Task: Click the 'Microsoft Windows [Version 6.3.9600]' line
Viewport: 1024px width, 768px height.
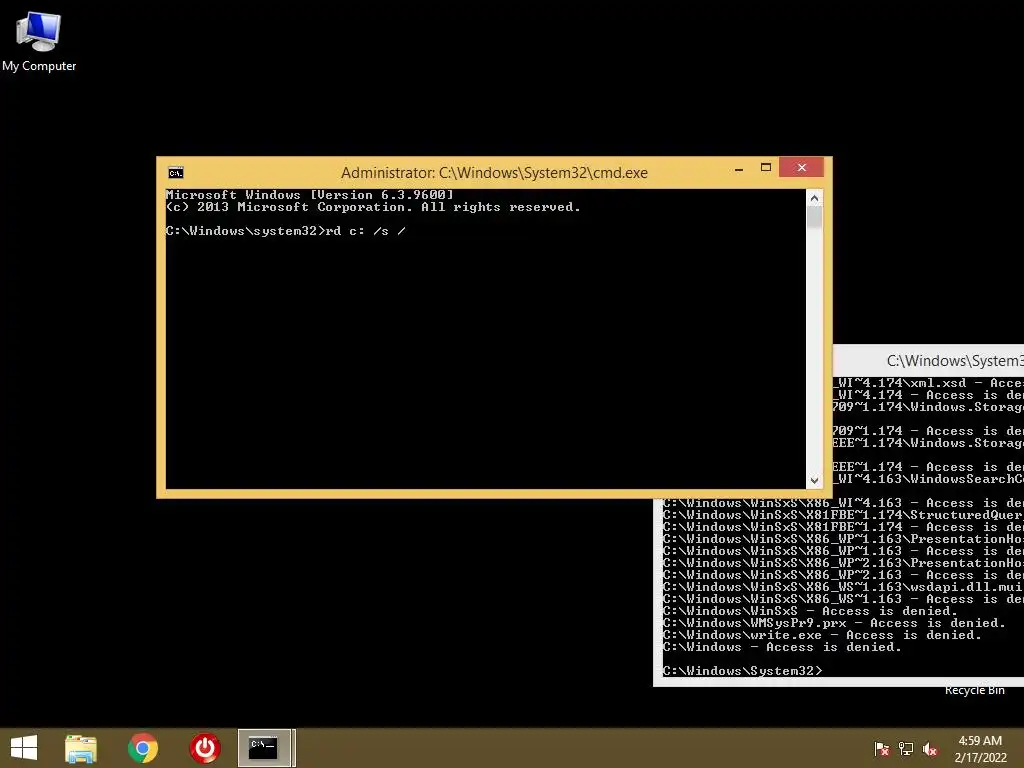Action: [x=310, y=195]
